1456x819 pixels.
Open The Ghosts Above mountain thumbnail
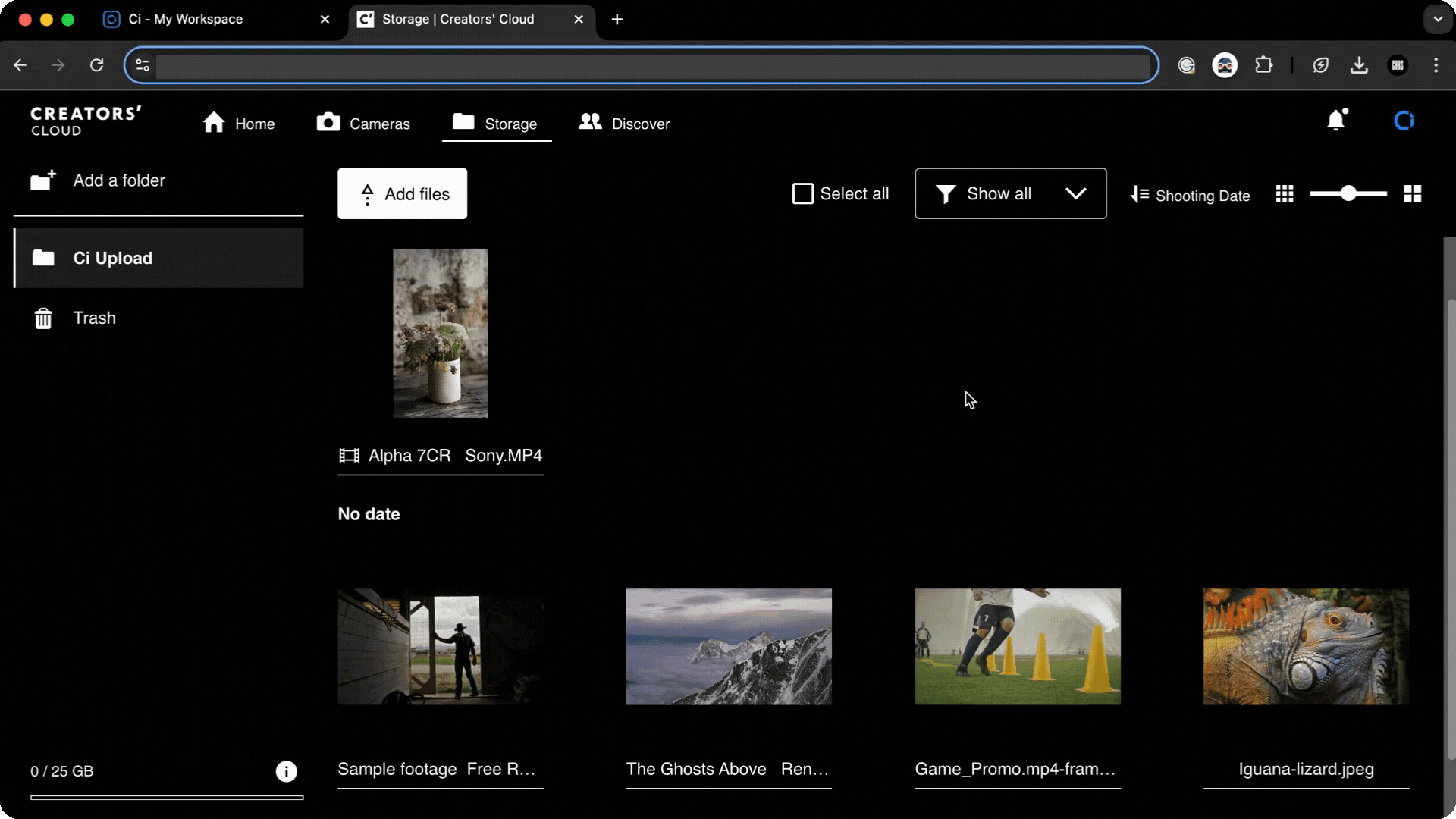[729, 647]
